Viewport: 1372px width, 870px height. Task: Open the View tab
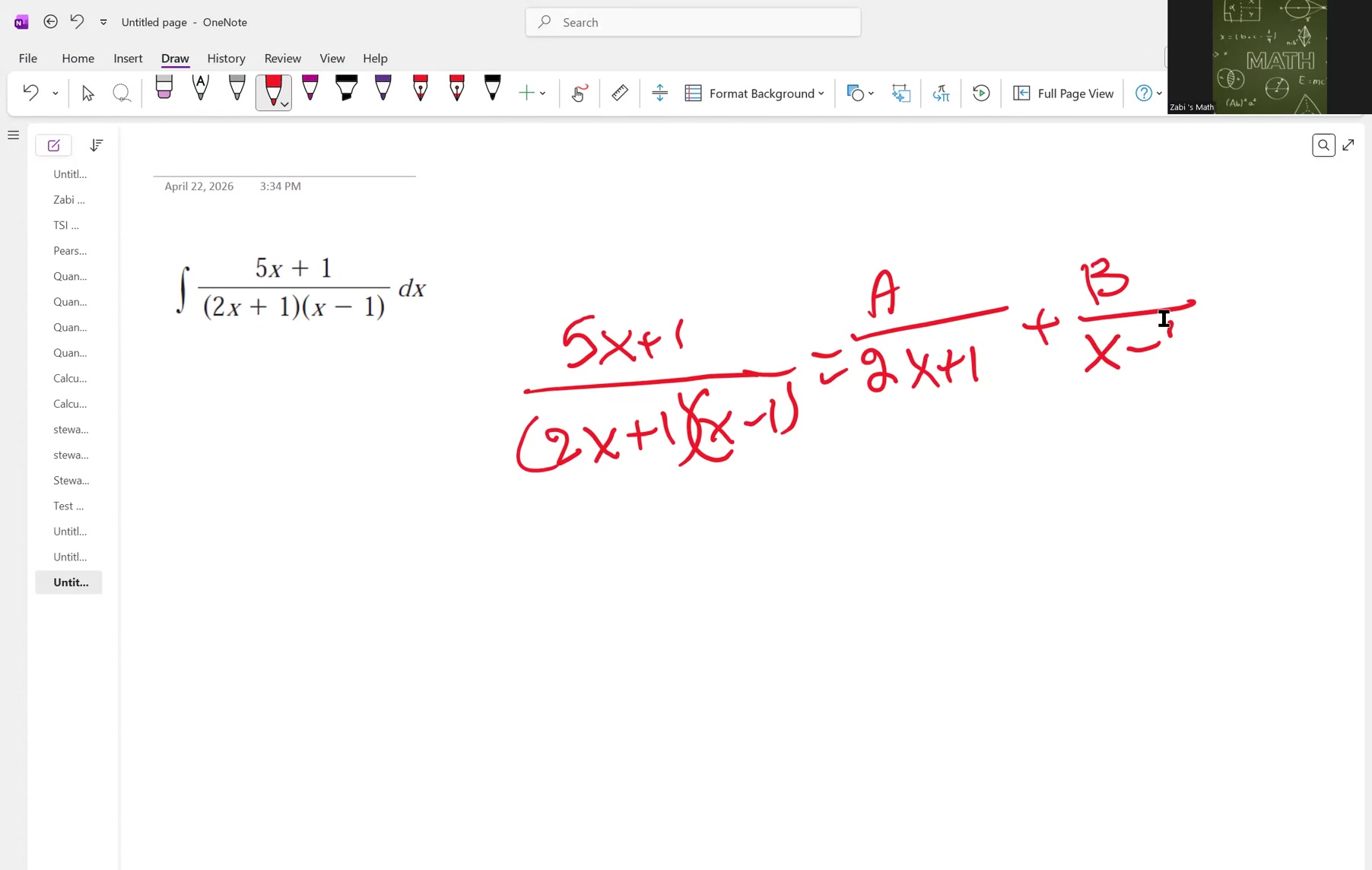pyautogui.click(x=332, y=59)
